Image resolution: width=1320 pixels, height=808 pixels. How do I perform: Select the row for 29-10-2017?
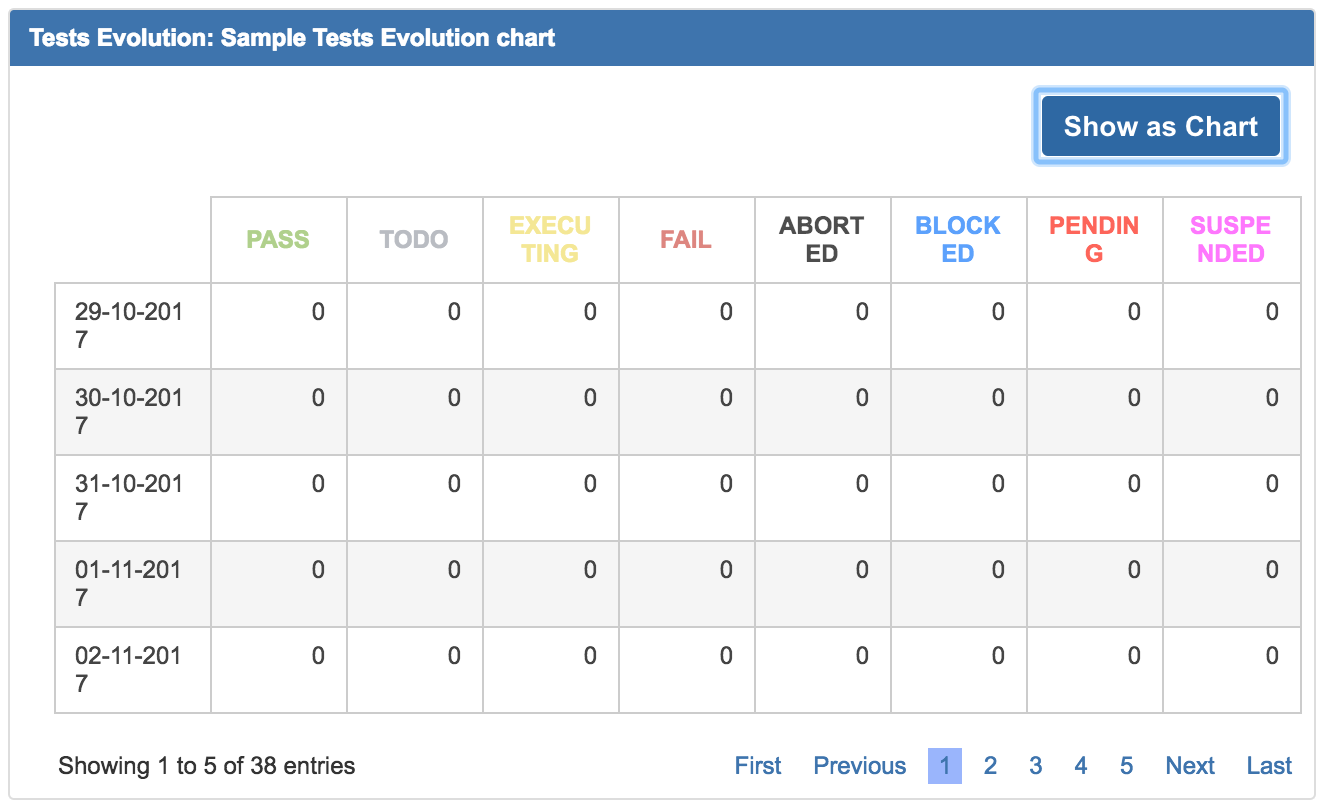coord(131,325)
